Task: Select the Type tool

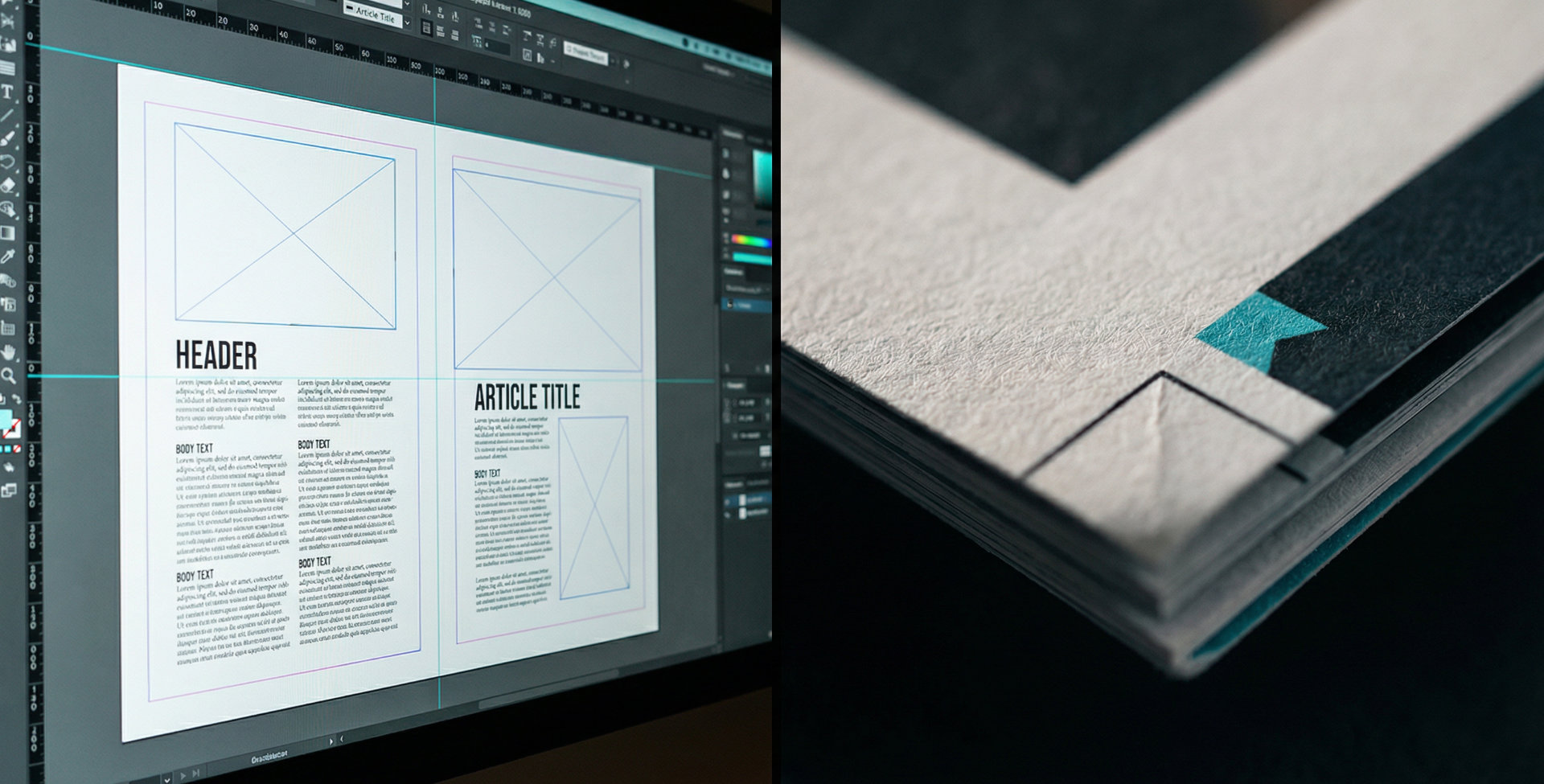Action: (x=7, y=92)
